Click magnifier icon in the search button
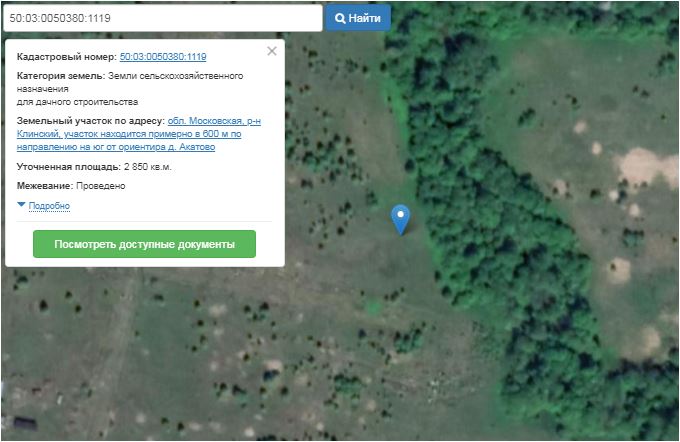The height and width of the screenshot is (442, 680). click(x=340, y=18)
